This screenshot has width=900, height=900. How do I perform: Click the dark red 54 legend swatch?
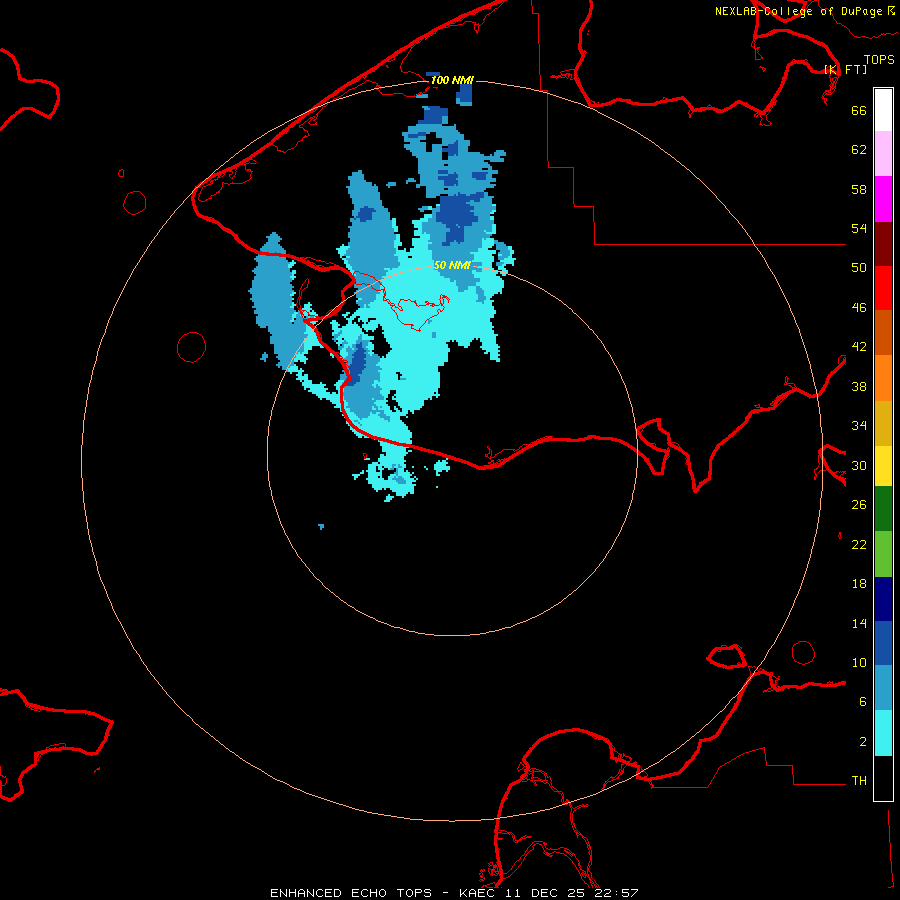(x=883, y=244)
